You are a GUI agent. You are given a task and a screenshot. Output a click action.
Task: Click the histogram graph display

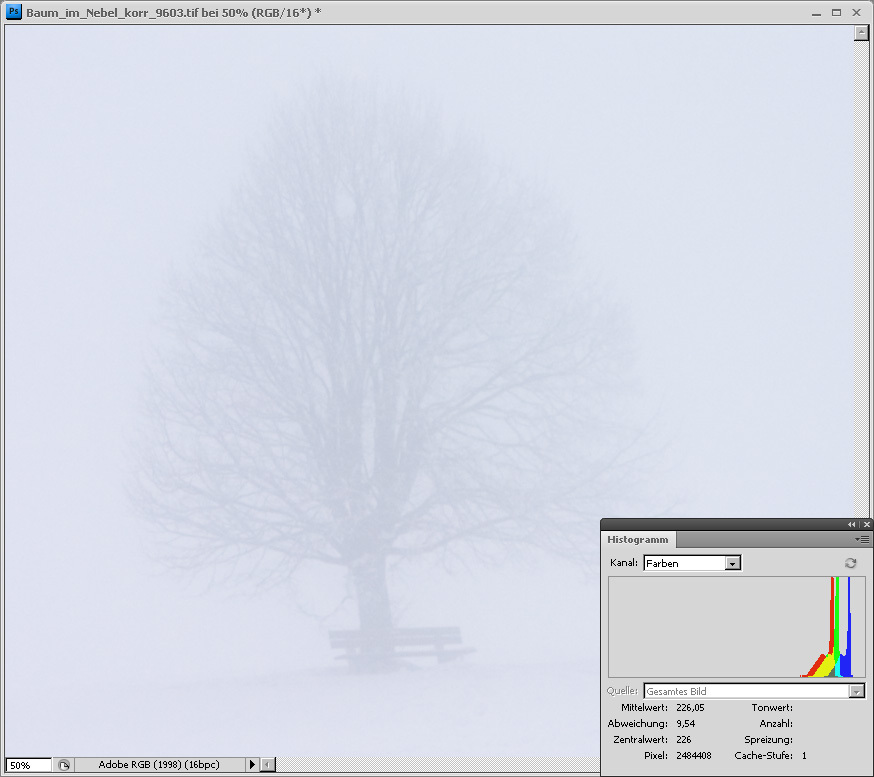point(736,627)
